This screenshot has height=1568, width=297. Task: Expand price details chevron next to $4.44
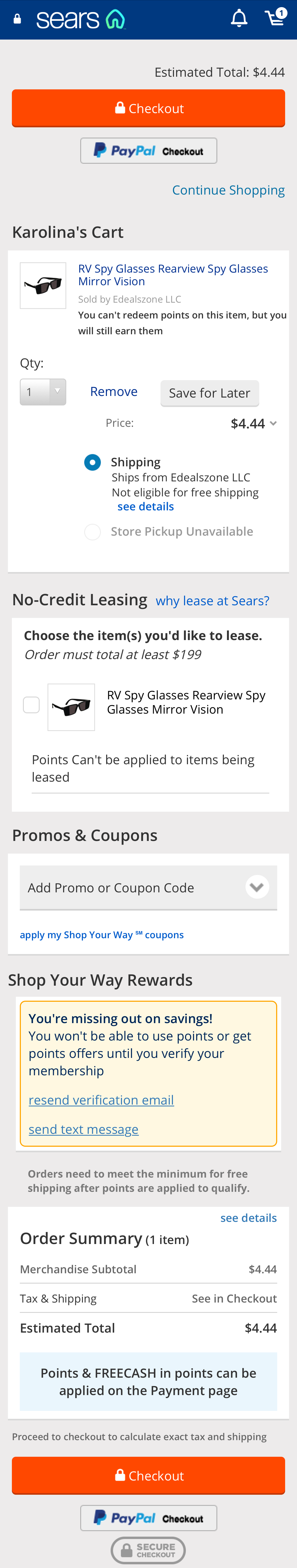(273, 424)
